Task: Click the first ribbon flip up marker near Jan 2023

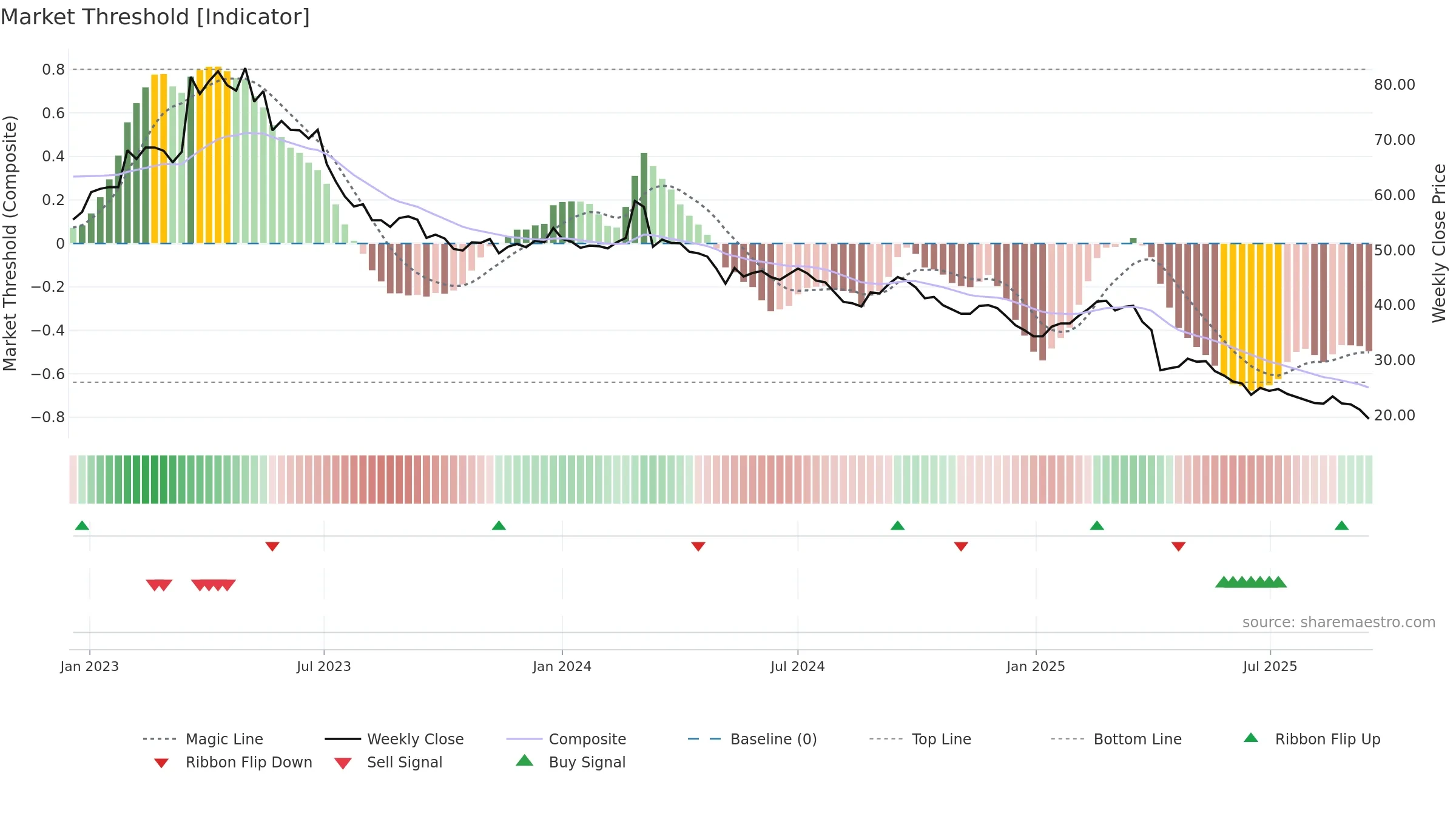Action: pyautogui.click(x=82, y=525)
